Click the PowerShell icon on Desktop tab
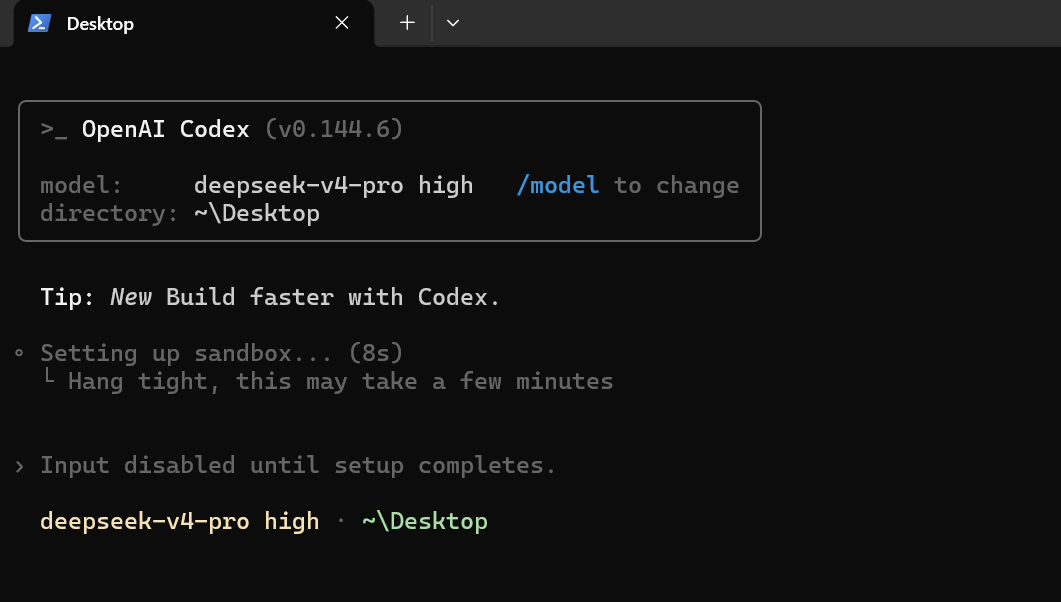Viewport: 1061px width, 602px height. pos(39,23)
